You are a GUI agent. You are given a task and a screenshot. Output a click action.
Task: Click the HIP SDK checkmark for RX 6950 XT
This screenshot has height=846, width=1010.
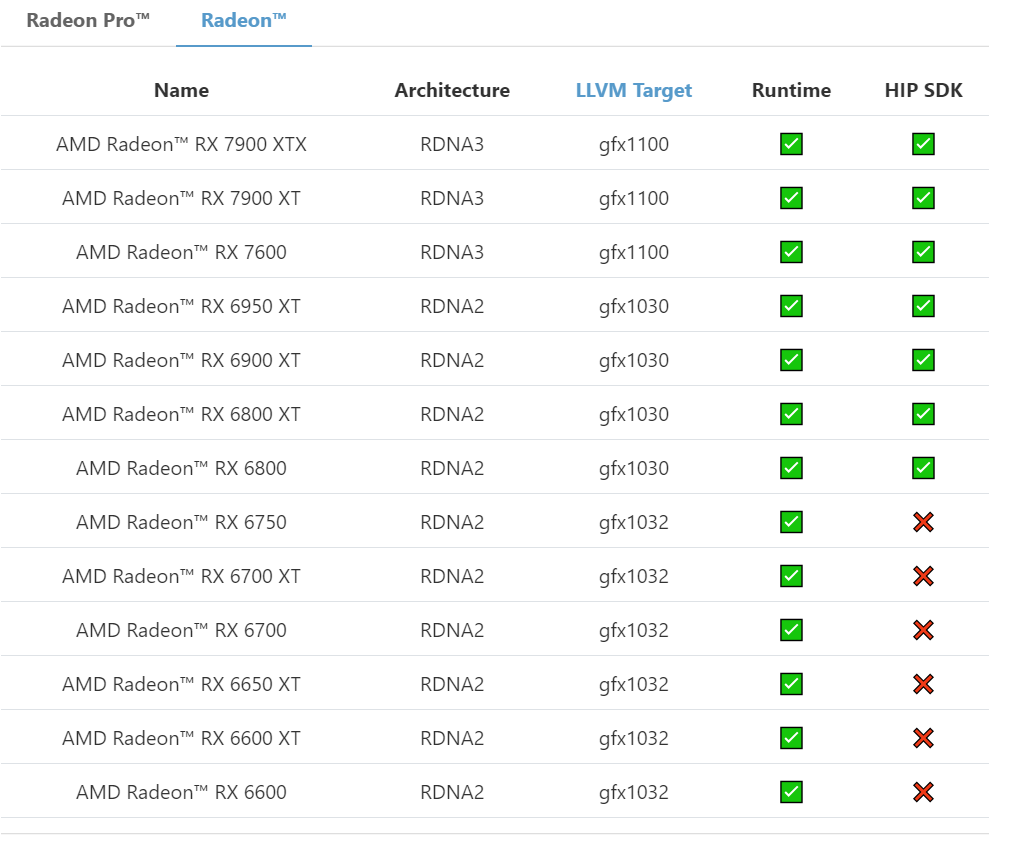pos(924,307)
